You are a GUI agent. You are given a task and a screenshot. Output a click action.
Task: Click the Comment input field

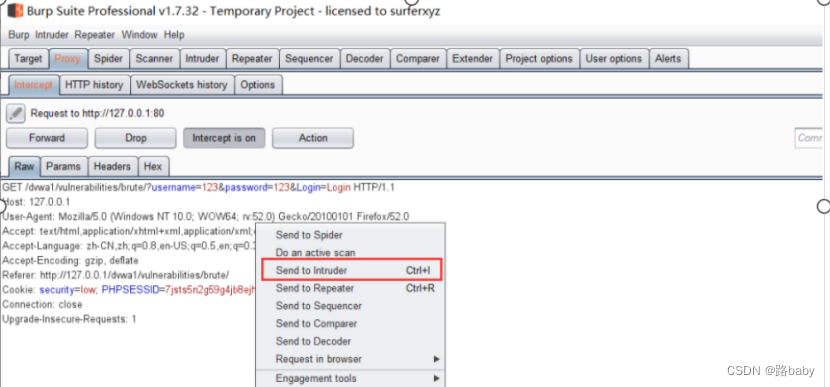(x=810, y=138)
